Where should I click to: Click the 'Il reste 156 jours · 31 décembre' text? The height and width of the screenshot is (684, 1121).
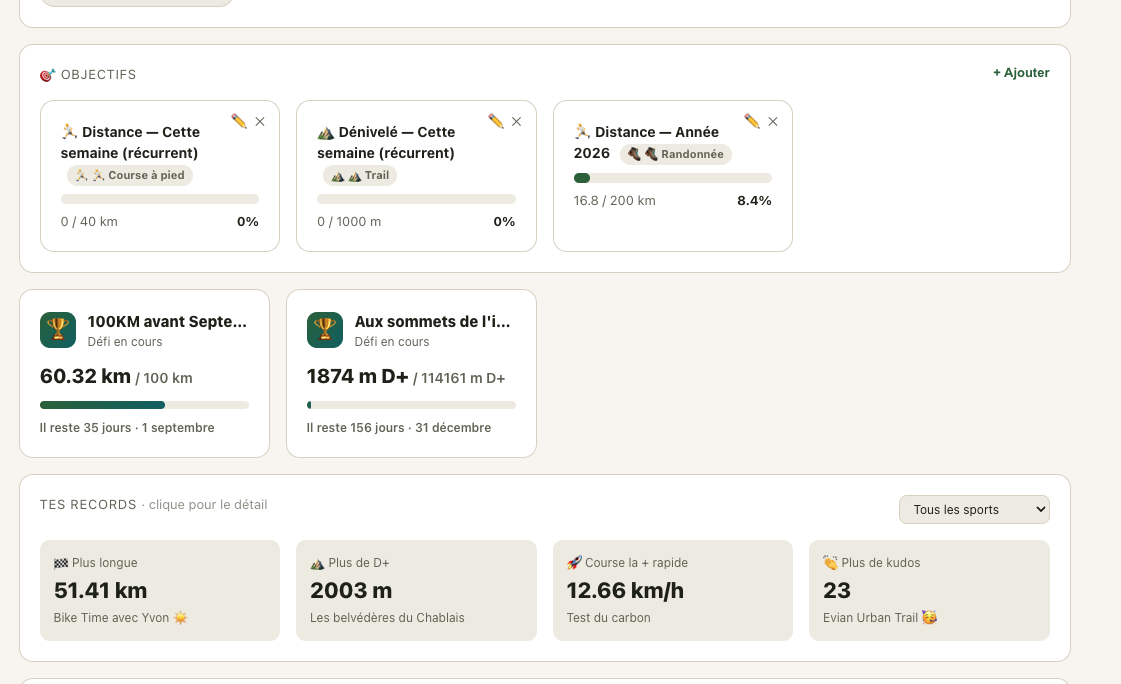point(399,427)
